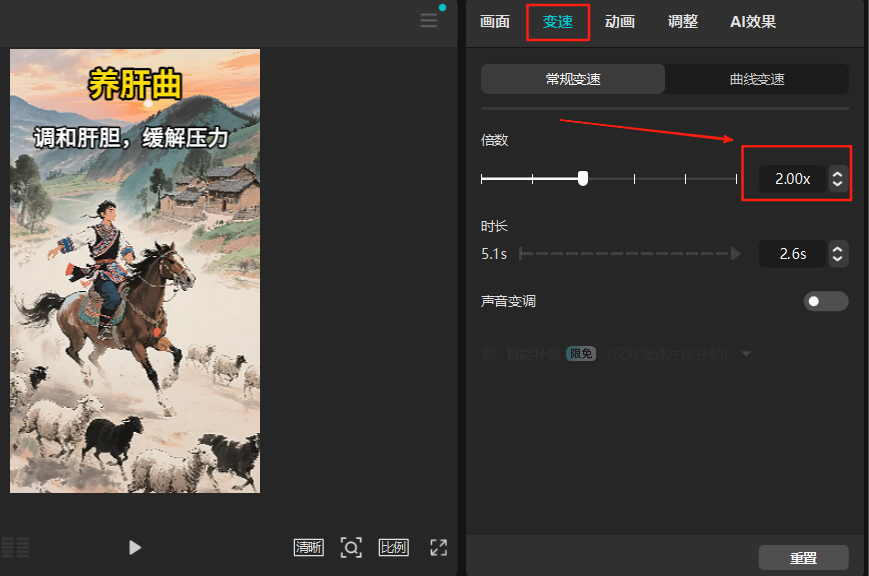Screen dimensions: 869x576
Task: Click the 倍数 speed slider handle
Action: 583,178
